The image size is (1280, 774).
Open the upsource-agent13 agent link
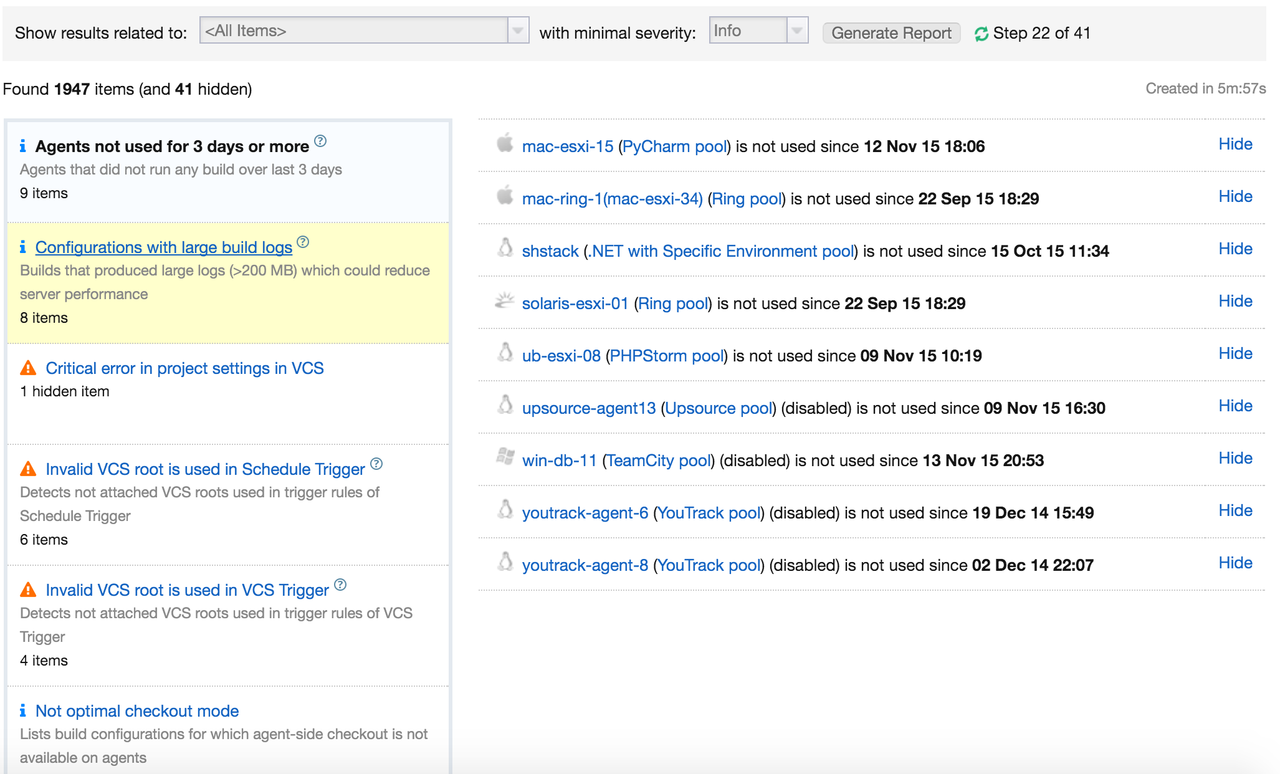tap(589, 408)
